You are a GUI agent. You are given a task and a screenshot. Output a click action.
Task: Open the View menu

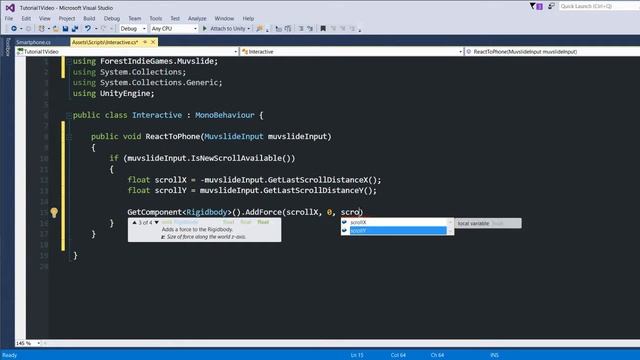tap(44, 18)
